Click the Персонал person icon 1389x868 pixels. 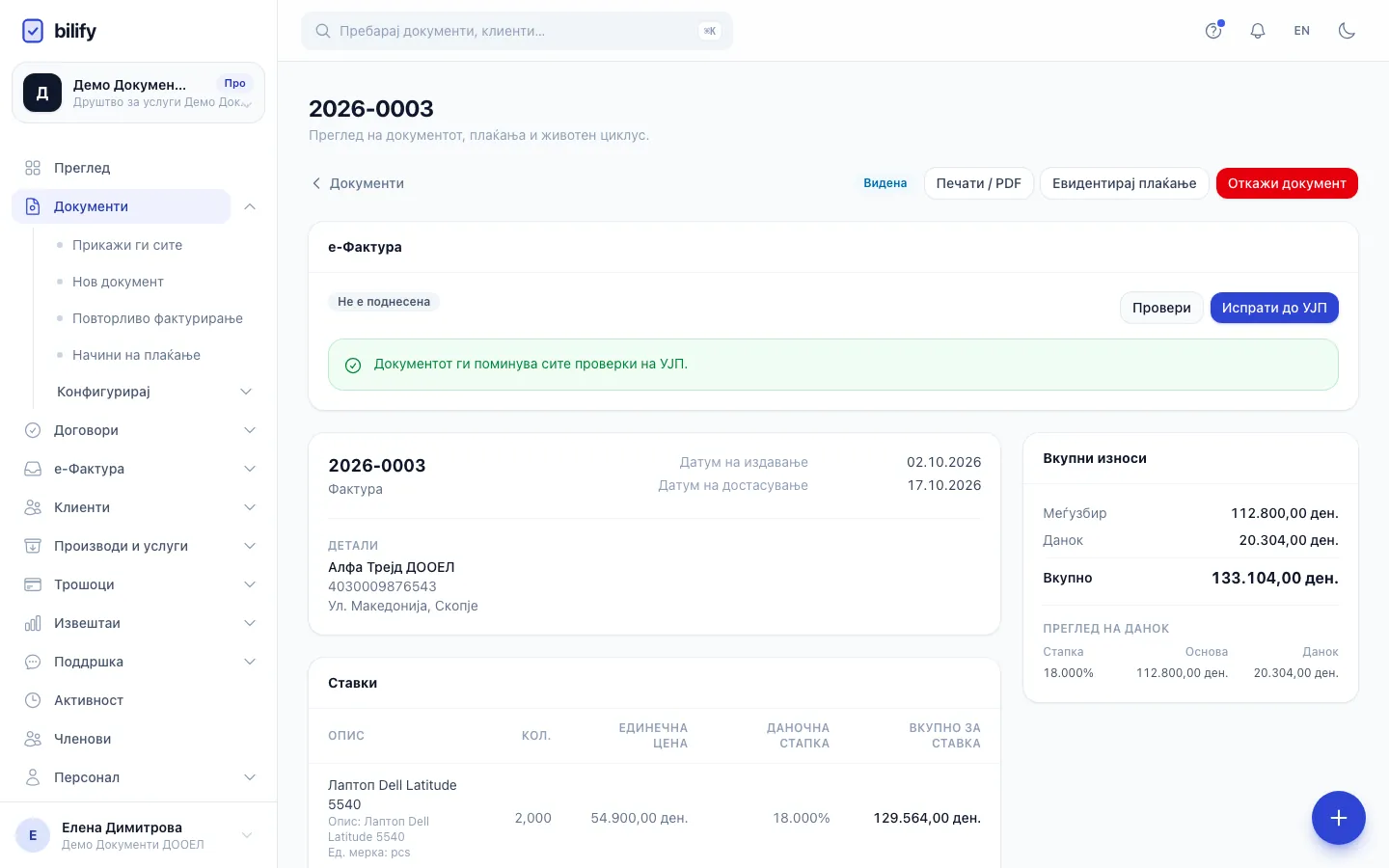coord(33,777)
